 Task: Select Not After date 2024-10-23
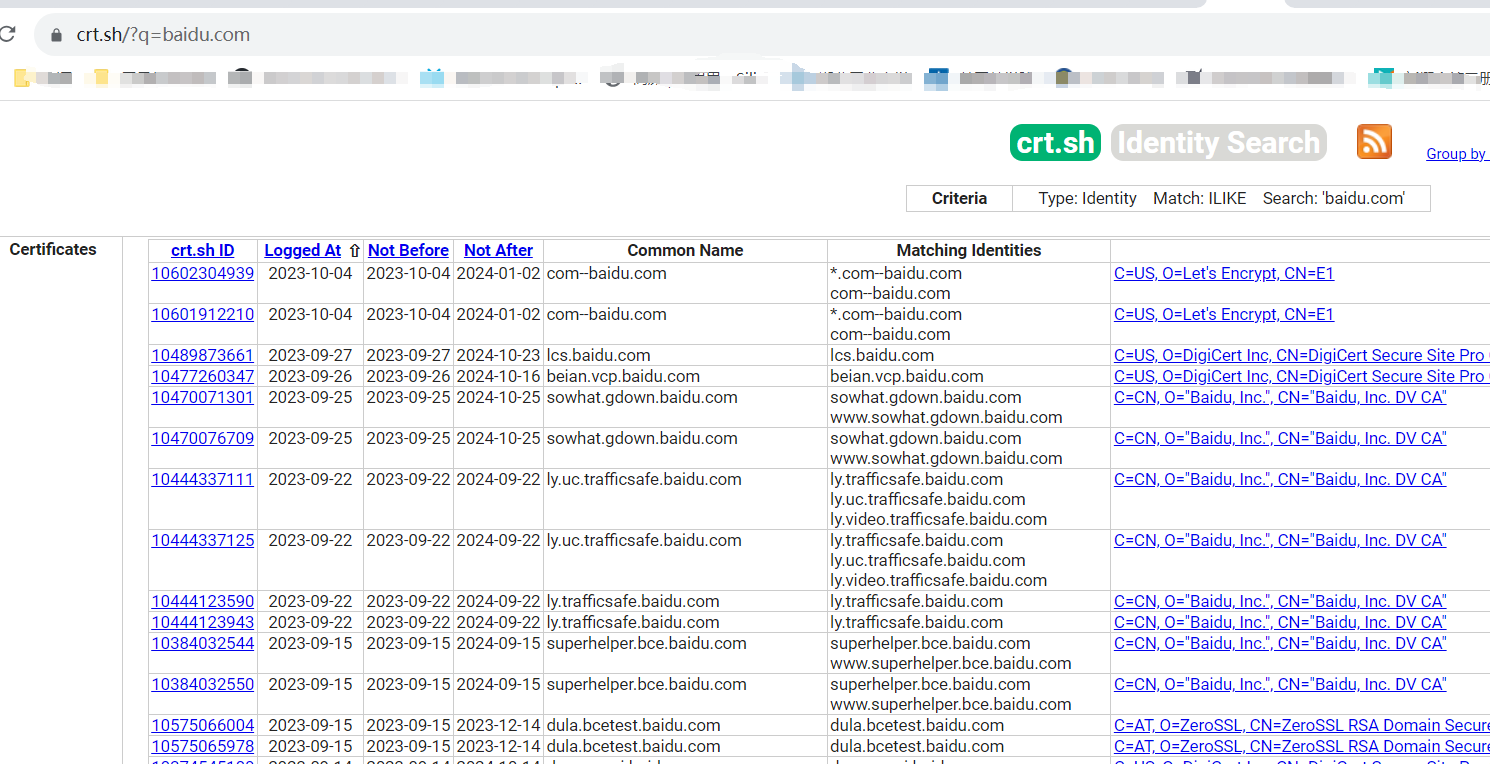[x=498, y=355]
